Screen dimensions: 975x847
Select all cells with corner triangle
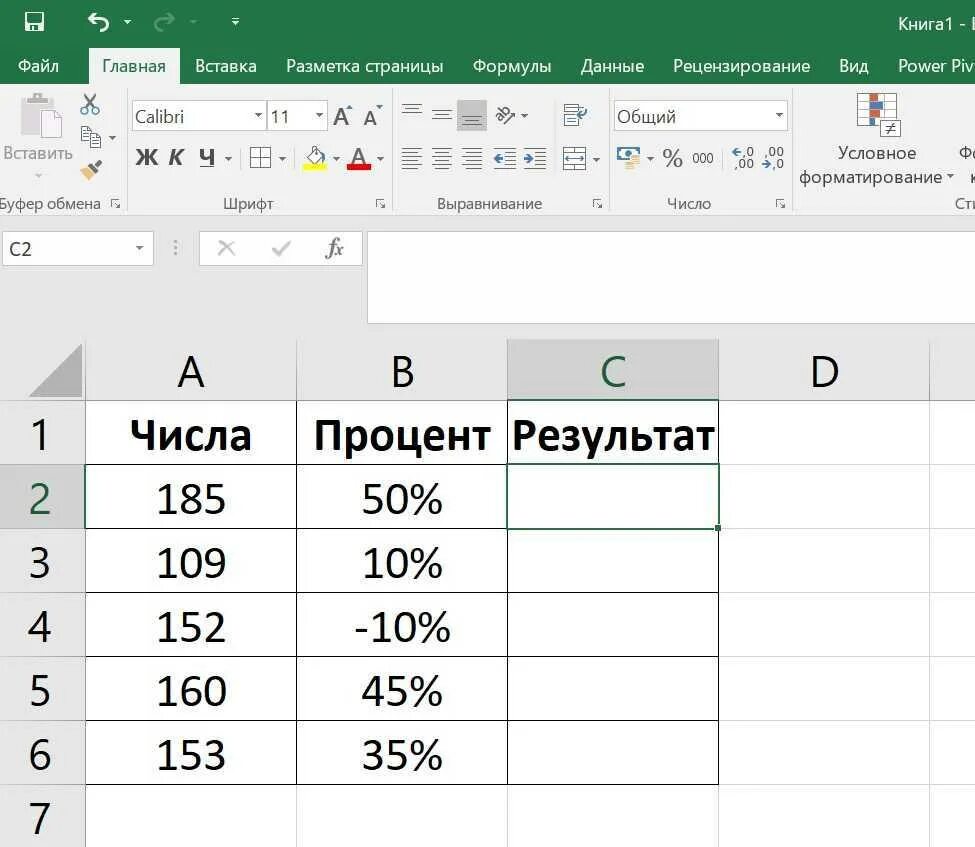(56, 371)
